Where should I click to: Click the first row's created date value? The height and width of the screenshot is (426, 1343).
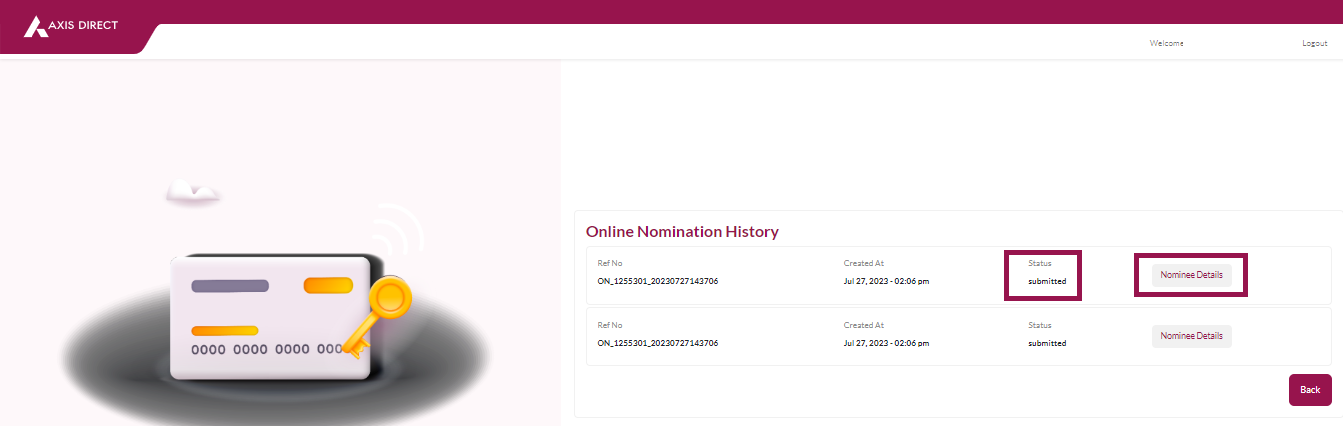point(886,281)
